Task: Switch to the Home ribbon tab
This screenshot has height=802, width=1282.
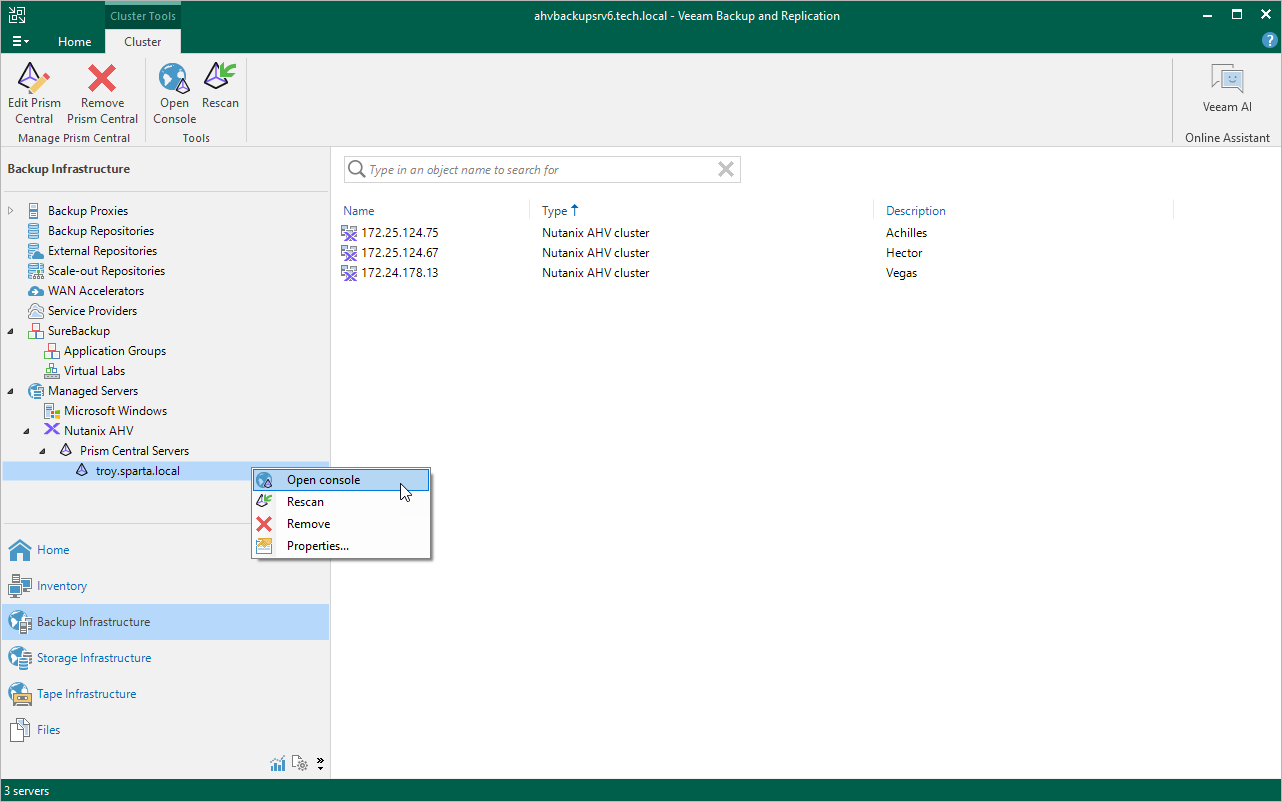Action: click(x=75, y=42)
